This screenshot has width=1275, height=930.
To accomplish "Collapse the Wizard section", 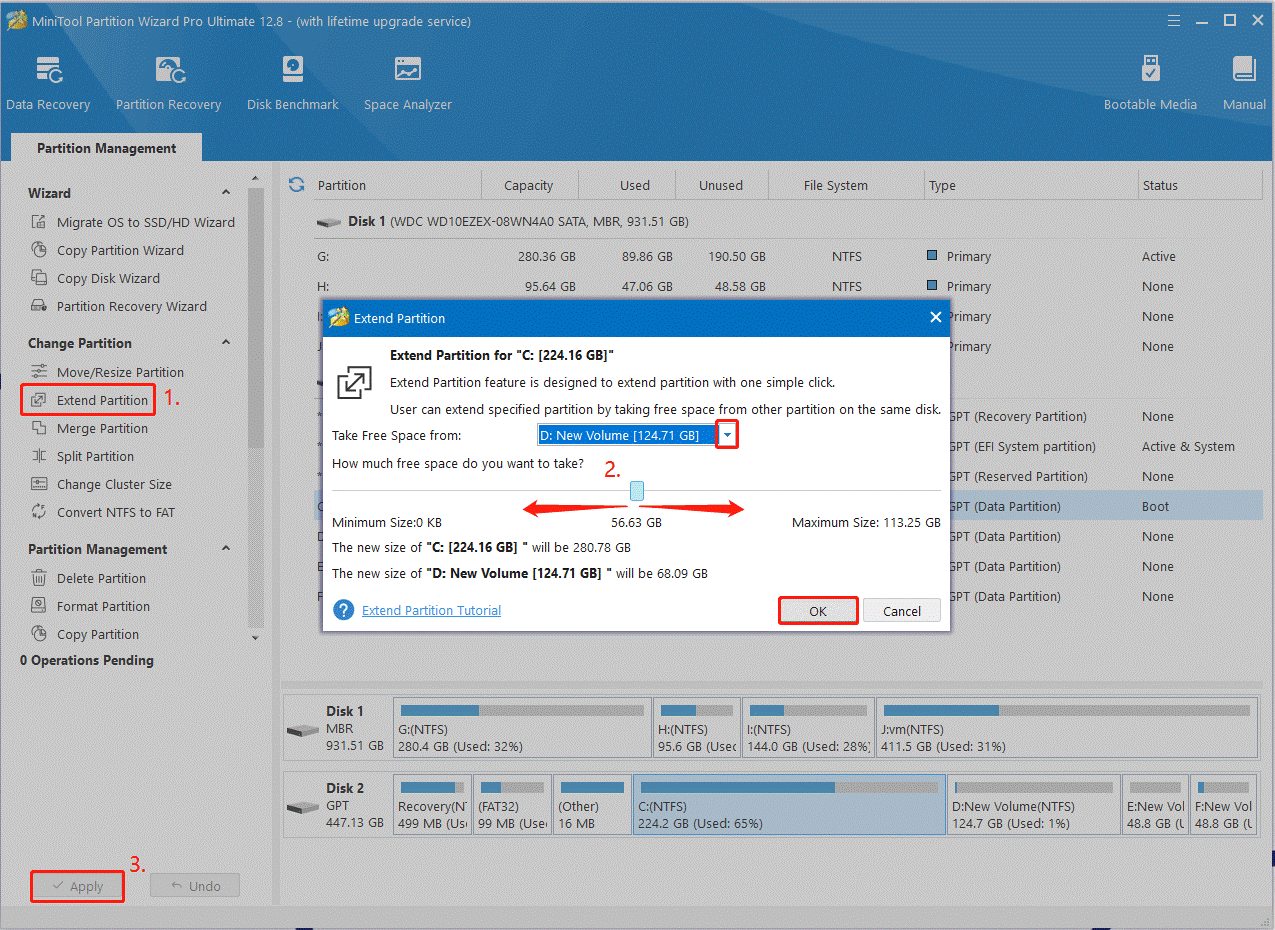I will pyautogui.click(x=225, y=192).
